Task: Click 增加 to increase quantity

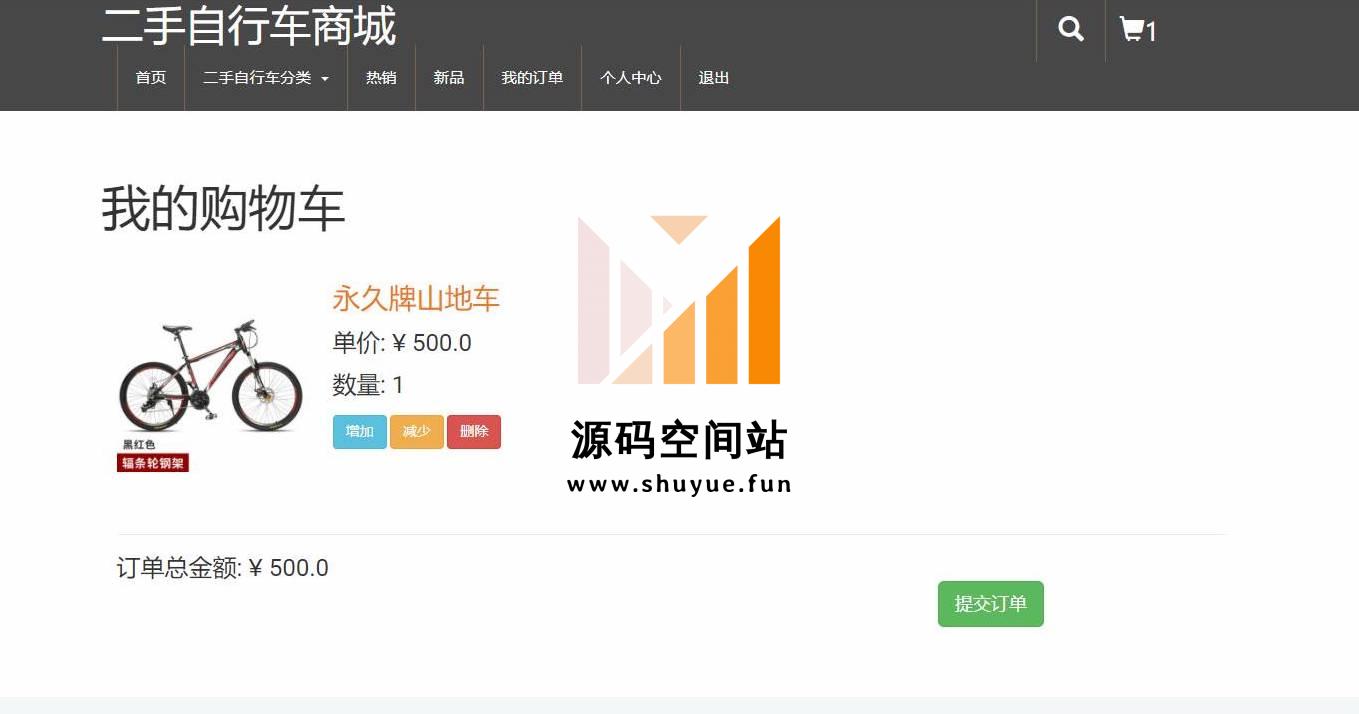Action: (360, 432)
